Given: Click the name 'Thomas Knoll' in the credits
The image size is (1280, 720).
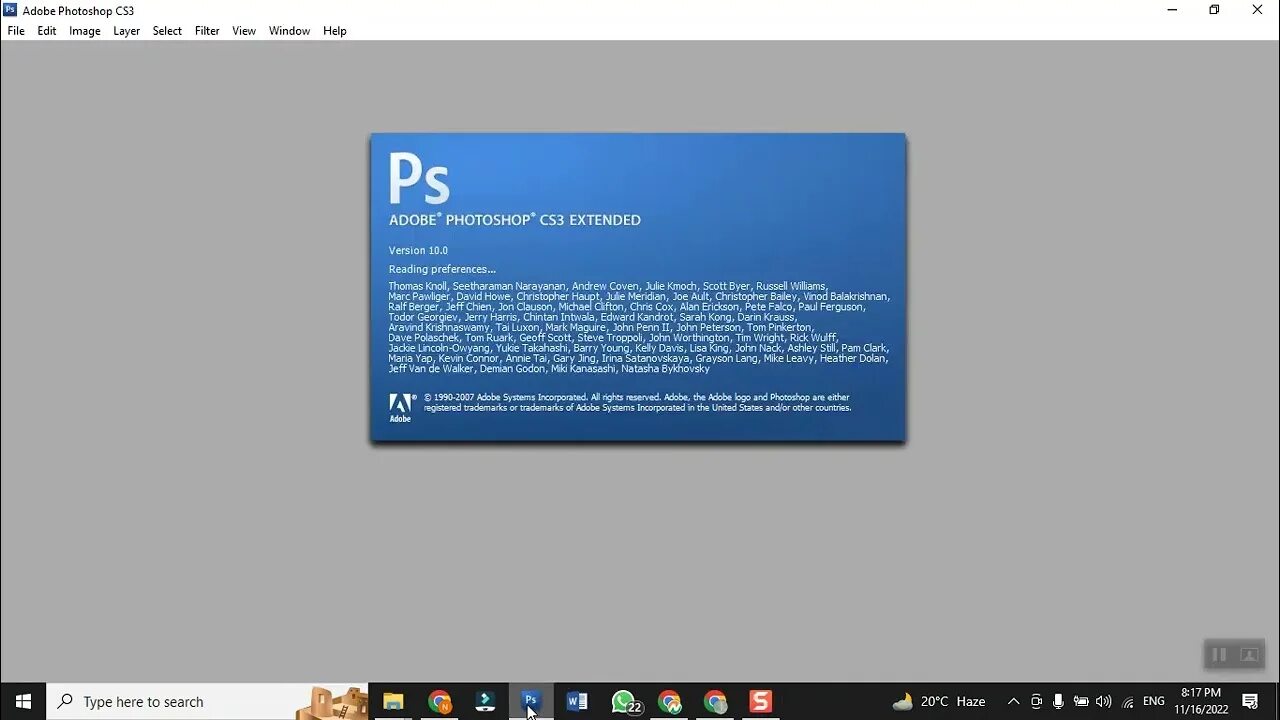Looking at the screenshot, I should [417, 286].
